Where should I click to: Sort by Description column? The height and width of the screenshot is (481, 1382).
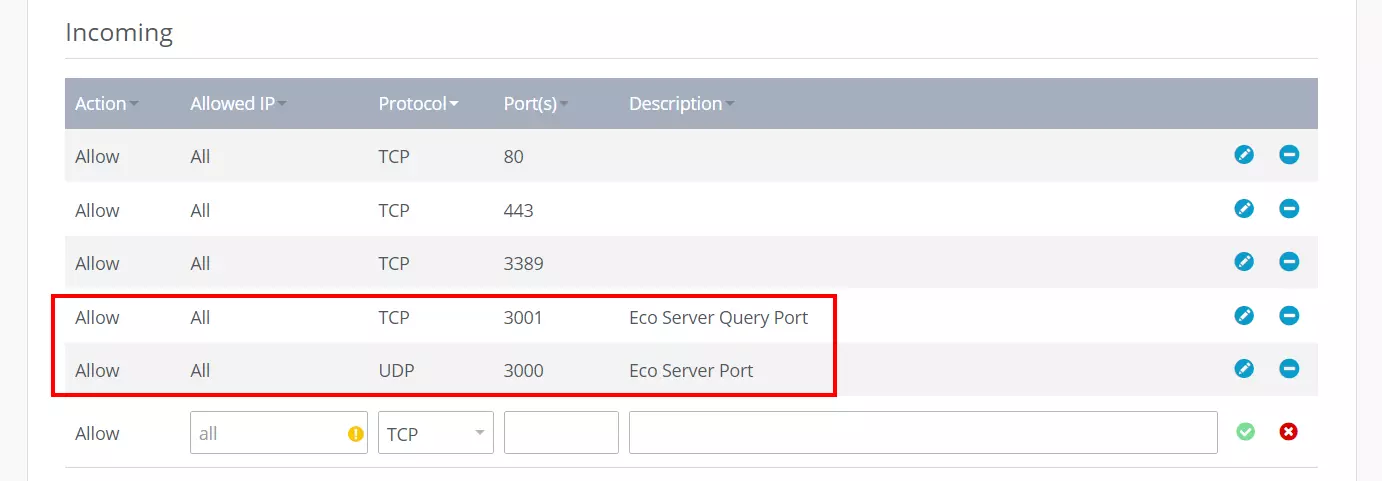681,104
